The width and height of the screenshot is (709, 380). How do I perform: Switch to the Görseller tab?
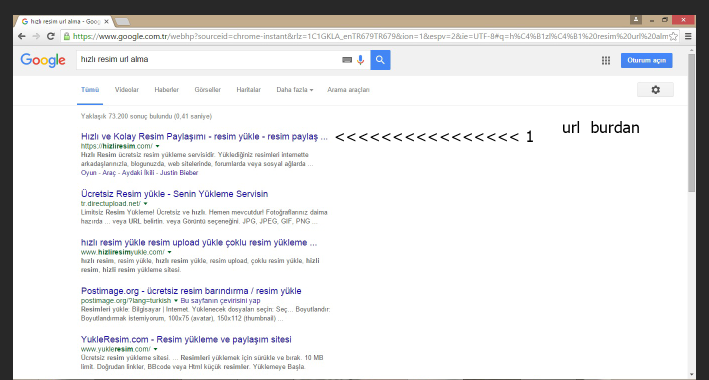208,90
